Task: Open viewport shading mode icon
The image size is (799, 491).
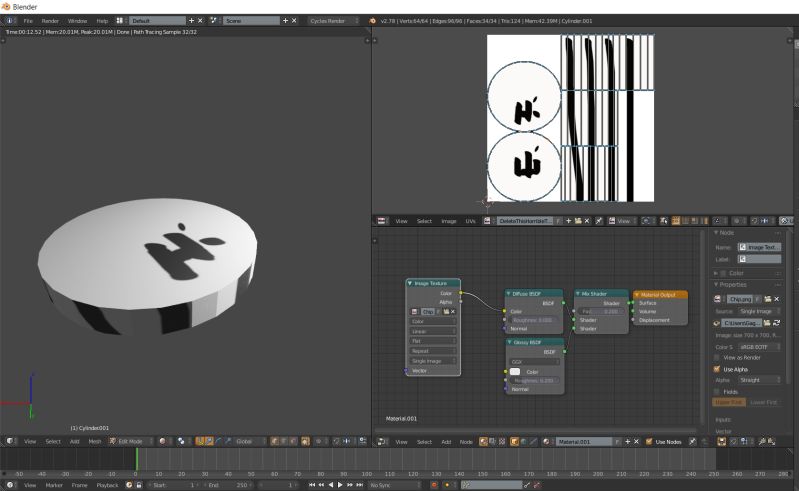Action: [x=163, y=442]
